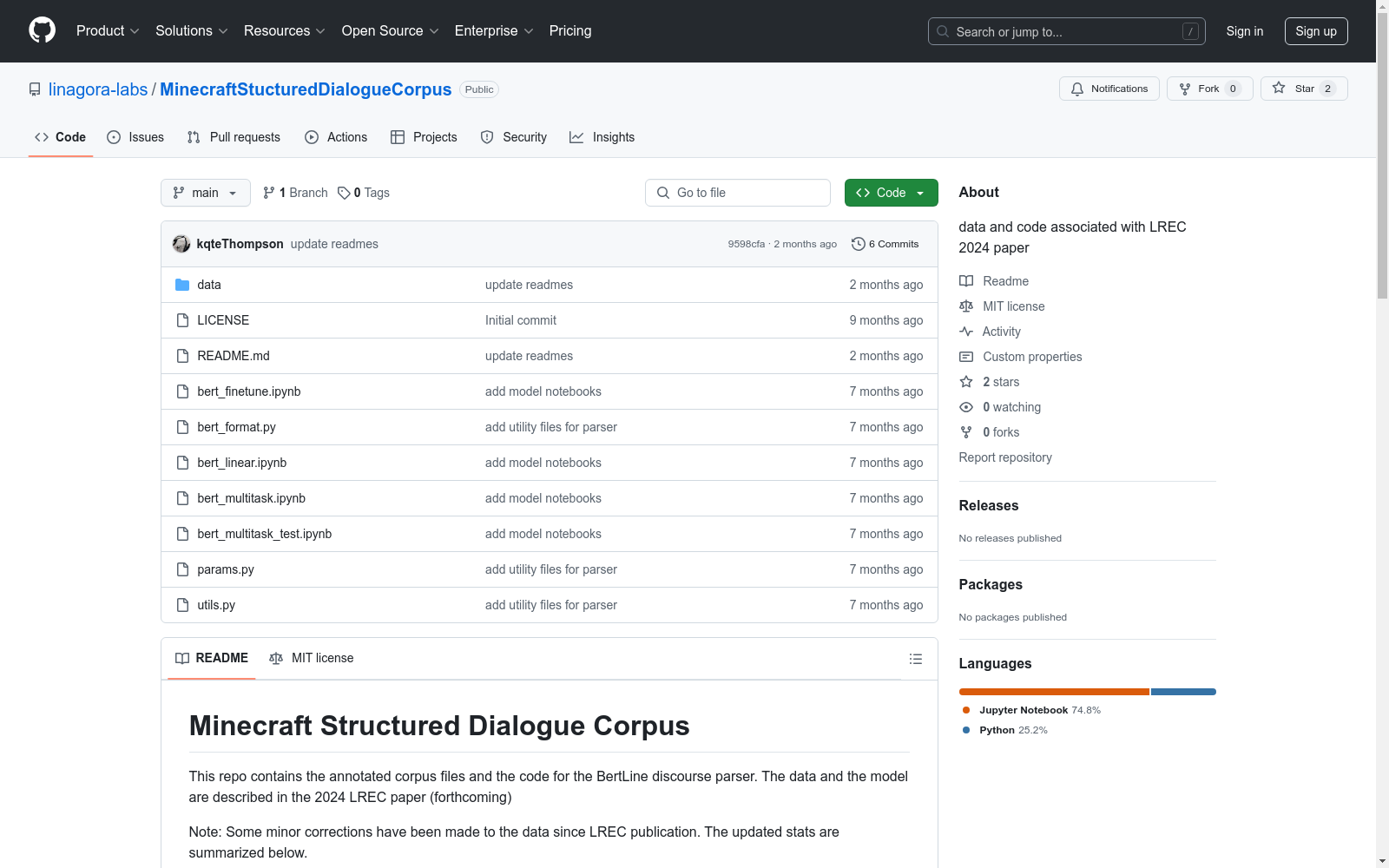This screenshot has height=868, width=1389.
Task: Open the Pull requests tab
Action: [x=234, y=137]
